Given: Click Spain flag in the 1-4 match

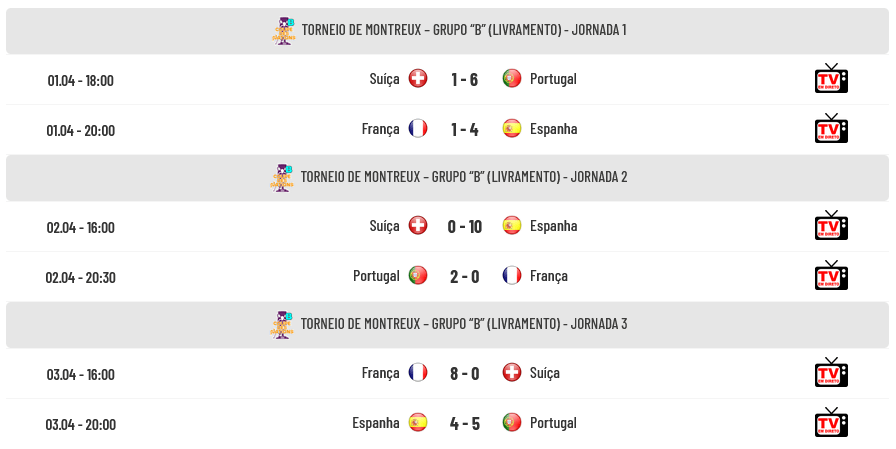Looking at the screenshot, I should [x=512, y=129].
